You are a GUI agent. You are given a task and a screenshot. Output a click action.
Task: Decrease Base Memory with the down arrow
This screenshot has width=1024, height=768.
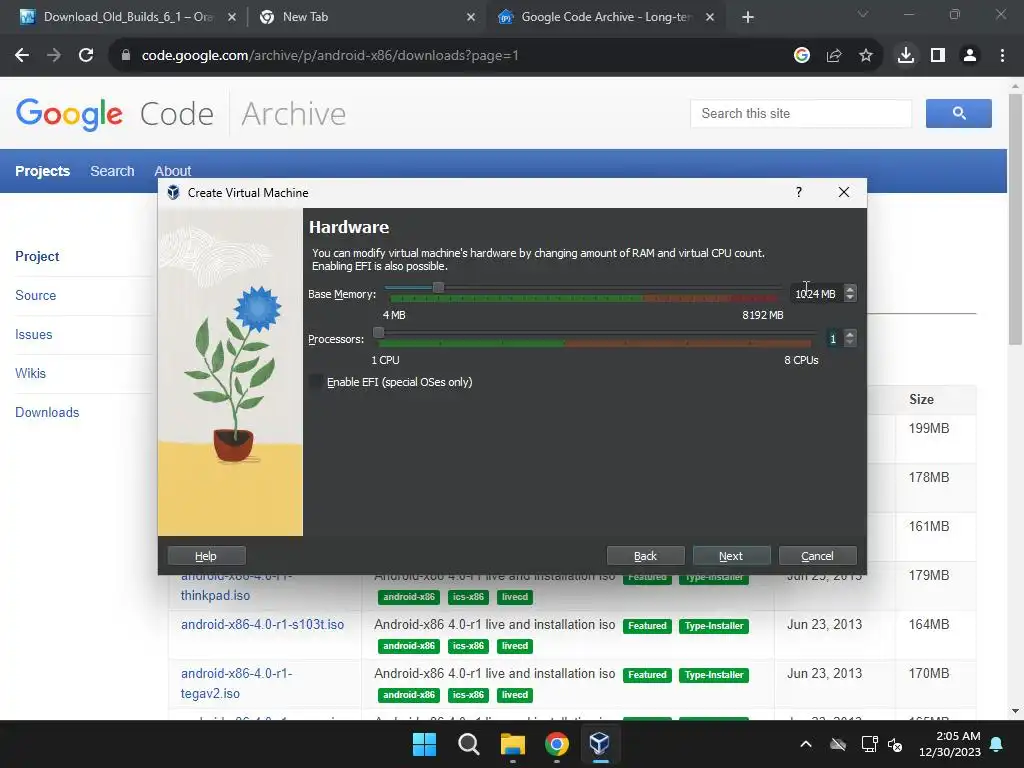pos(850,298)
